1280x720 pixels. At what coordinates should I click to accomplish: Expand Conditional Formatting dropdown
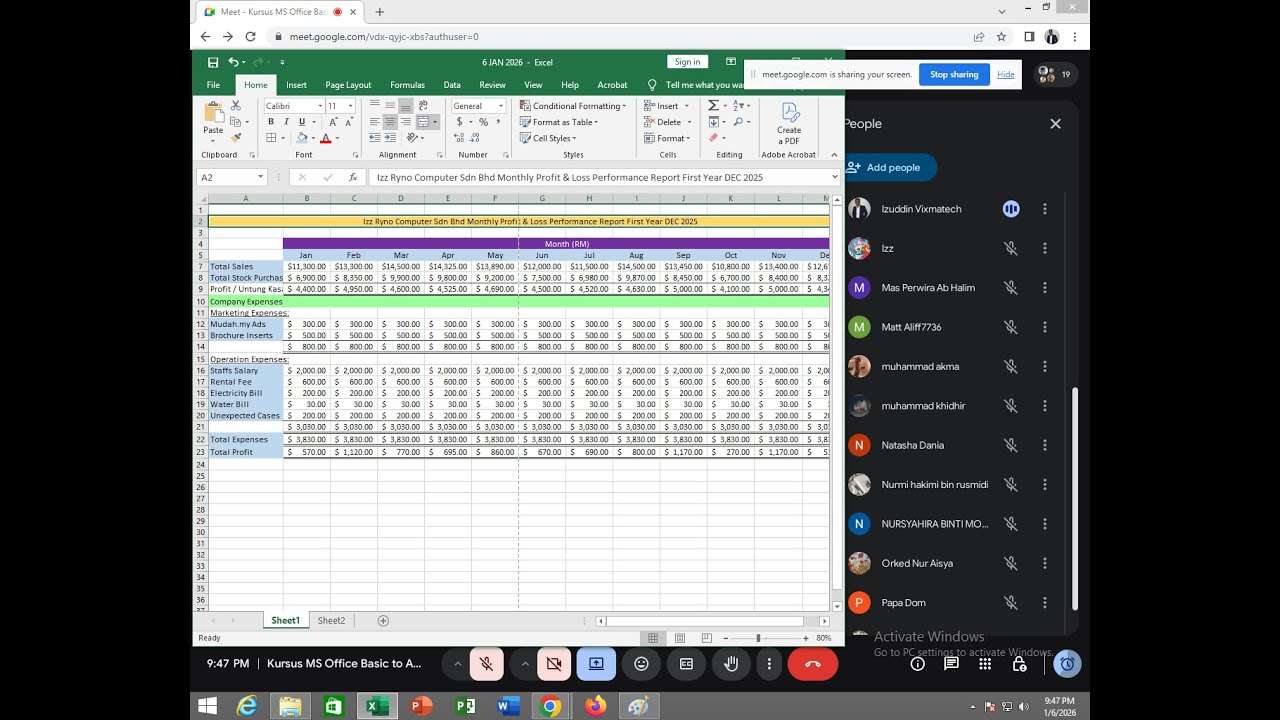coord(624,106)
